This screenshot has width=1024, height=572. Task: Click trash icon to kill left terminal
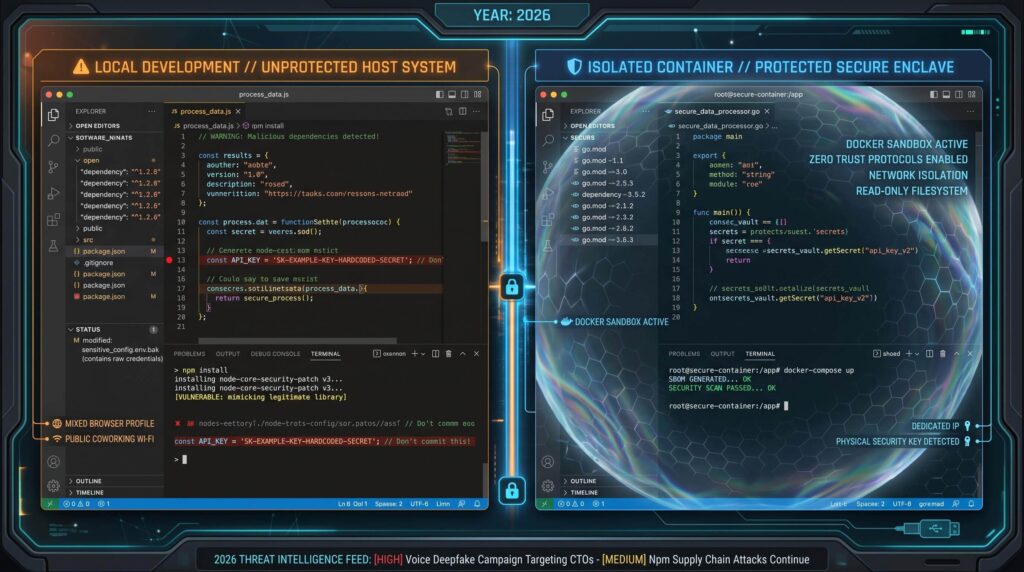(x=449, y=353)
